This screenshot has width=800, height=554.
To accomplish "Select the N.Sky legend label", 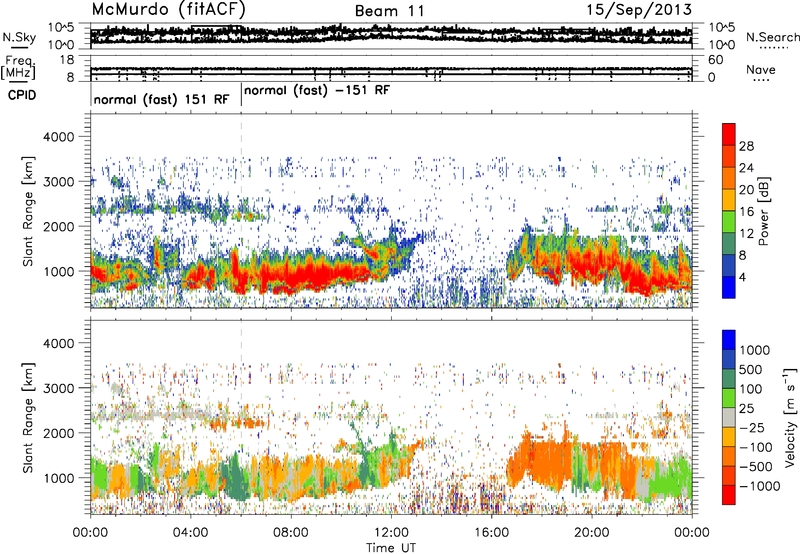I will [19, 37].
